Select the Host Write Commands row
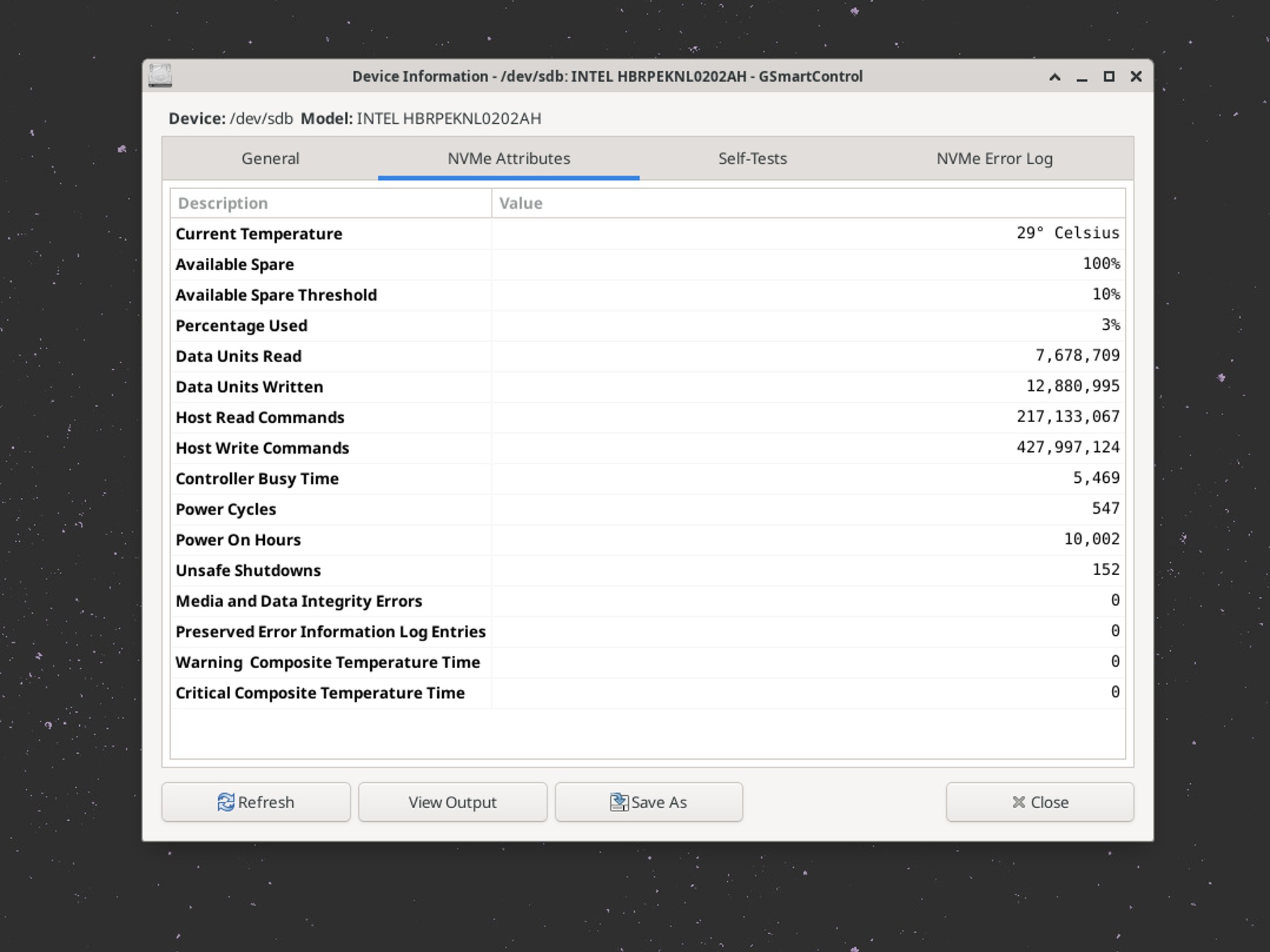 (648, 448)
